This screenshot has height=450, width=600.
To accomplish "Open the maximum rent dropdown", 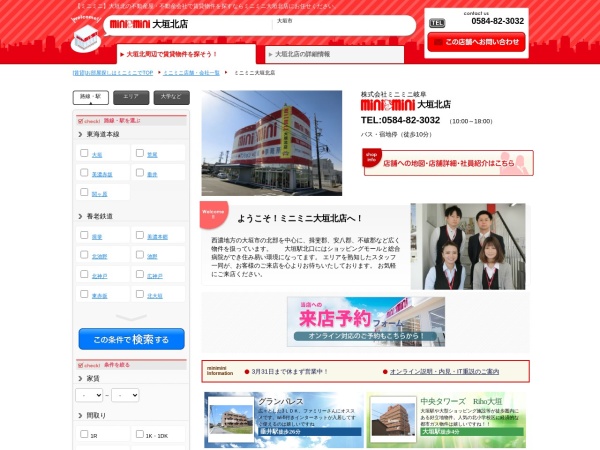I will click(125, 395).
